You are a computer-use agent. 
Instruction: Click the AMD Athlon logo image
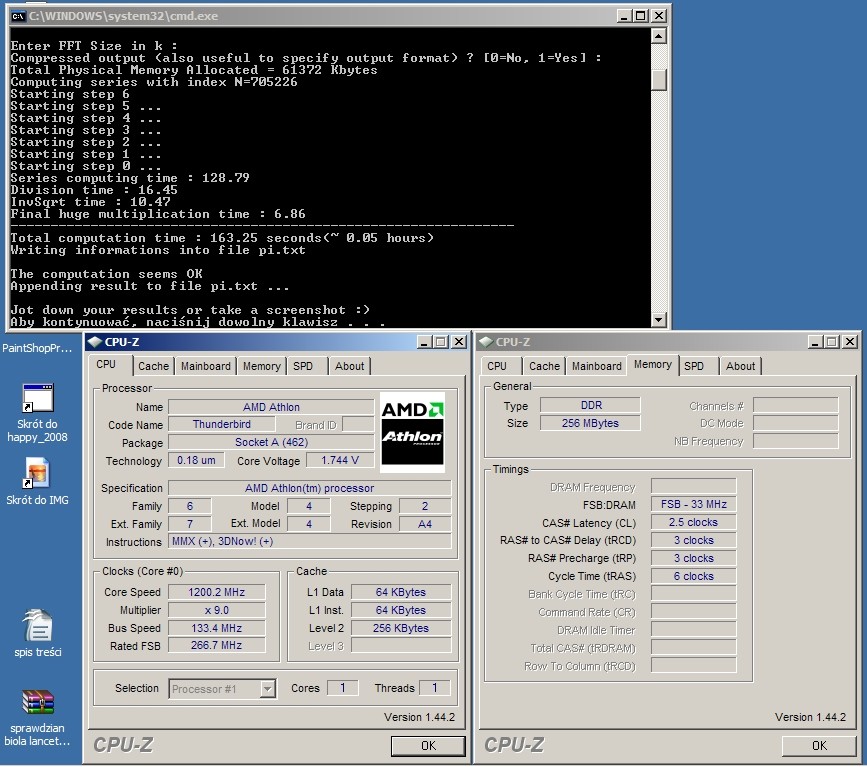(412, 432)
